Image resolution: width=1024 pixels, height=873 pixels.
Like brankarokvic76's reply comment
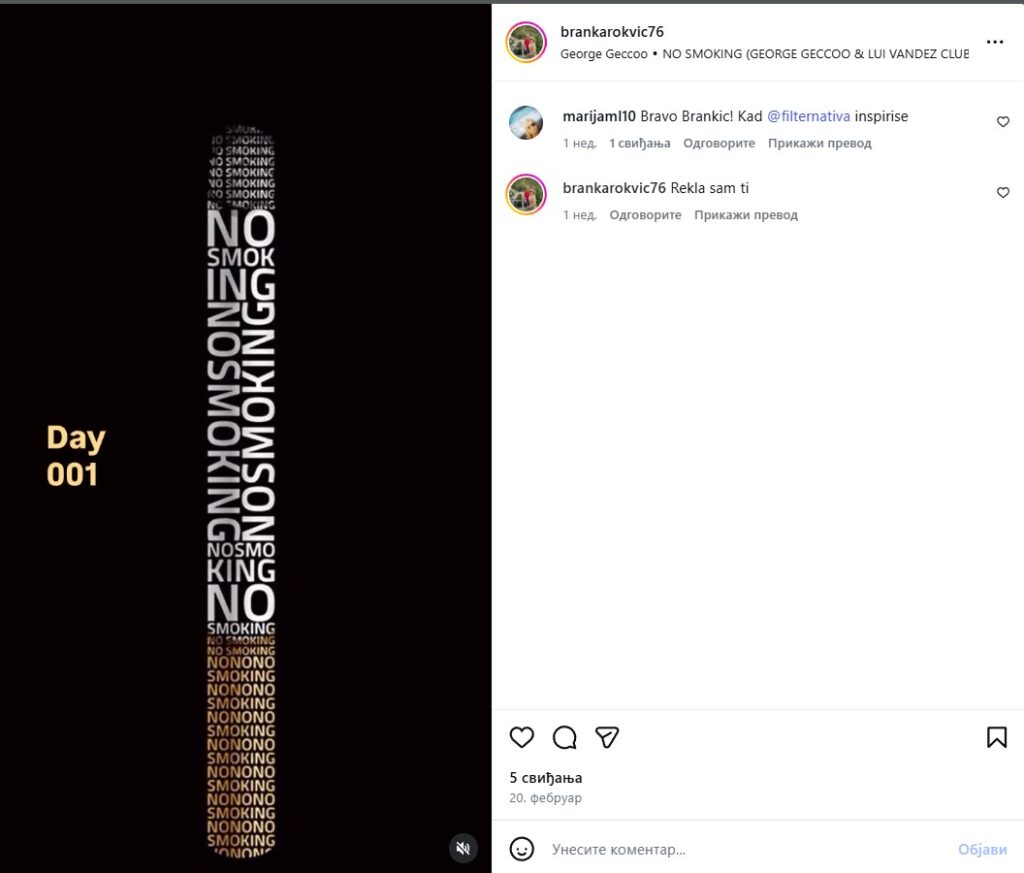[x=1003, y=193]
